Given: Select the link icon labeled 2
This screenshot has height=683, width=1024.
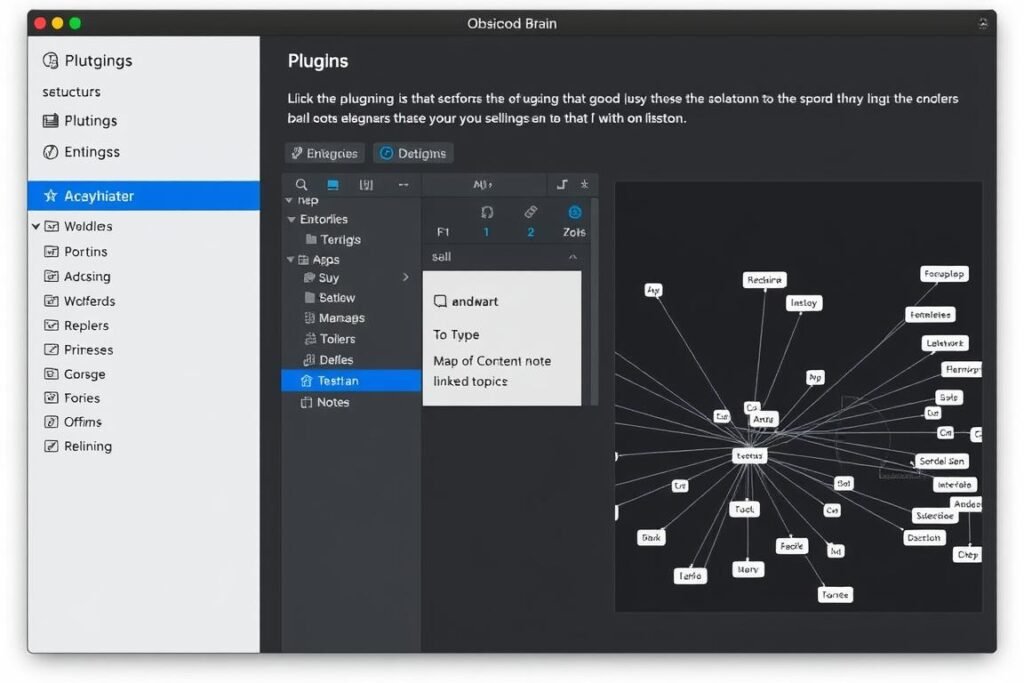Looking at the screenshot, I should pos(530,211).
